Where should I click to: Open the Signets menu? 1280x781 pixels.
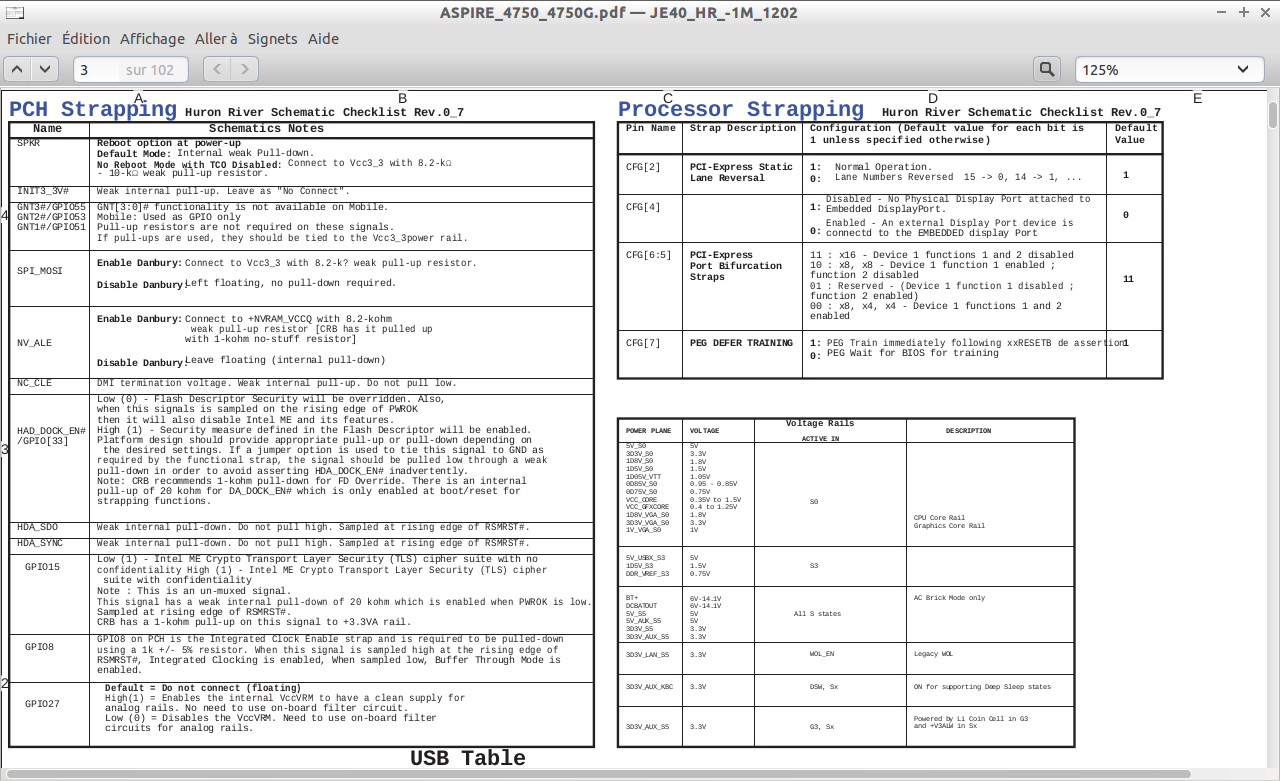(272, 39)
